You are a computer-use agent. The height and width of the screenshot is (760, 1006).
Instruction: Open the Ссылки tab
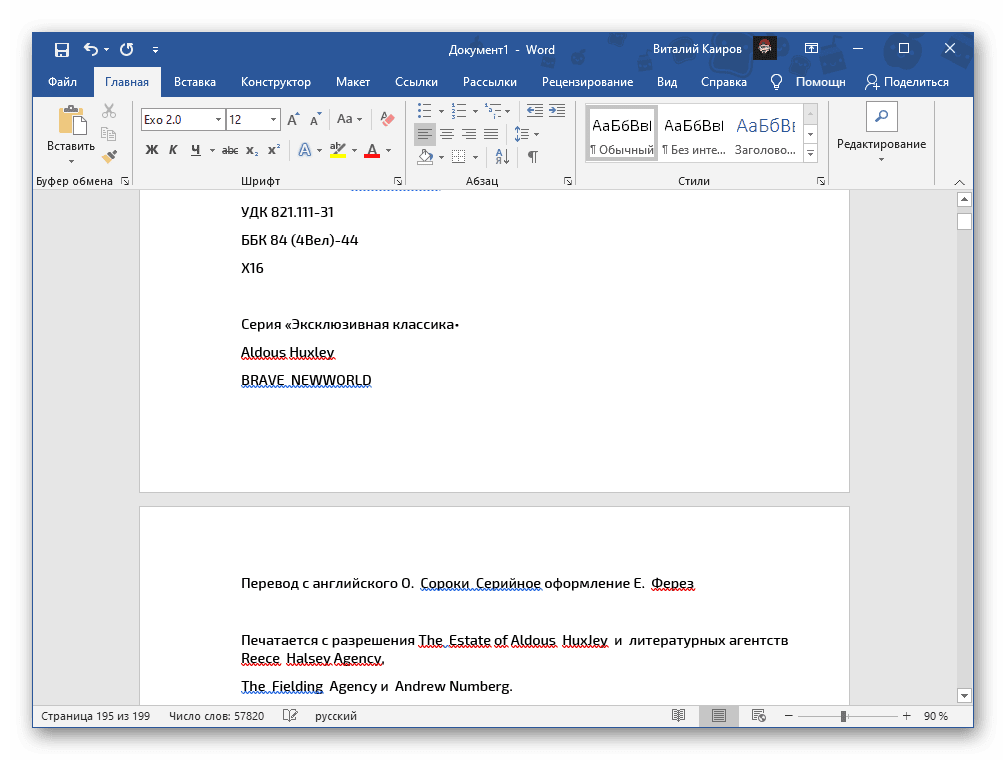(416, 82)
